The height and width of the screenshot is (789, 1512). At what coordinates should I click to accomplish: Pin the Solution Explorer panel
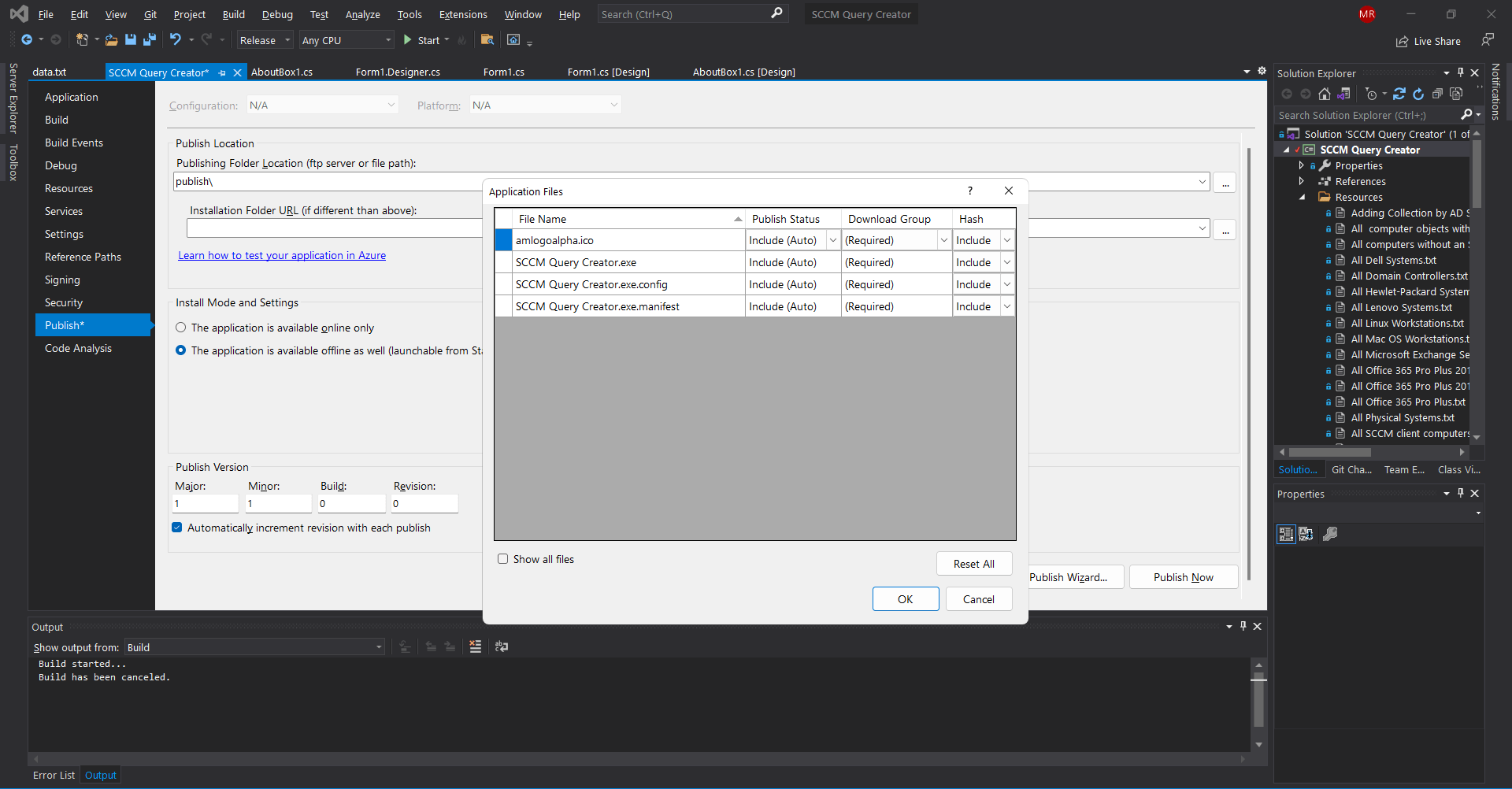[1460, 72]
